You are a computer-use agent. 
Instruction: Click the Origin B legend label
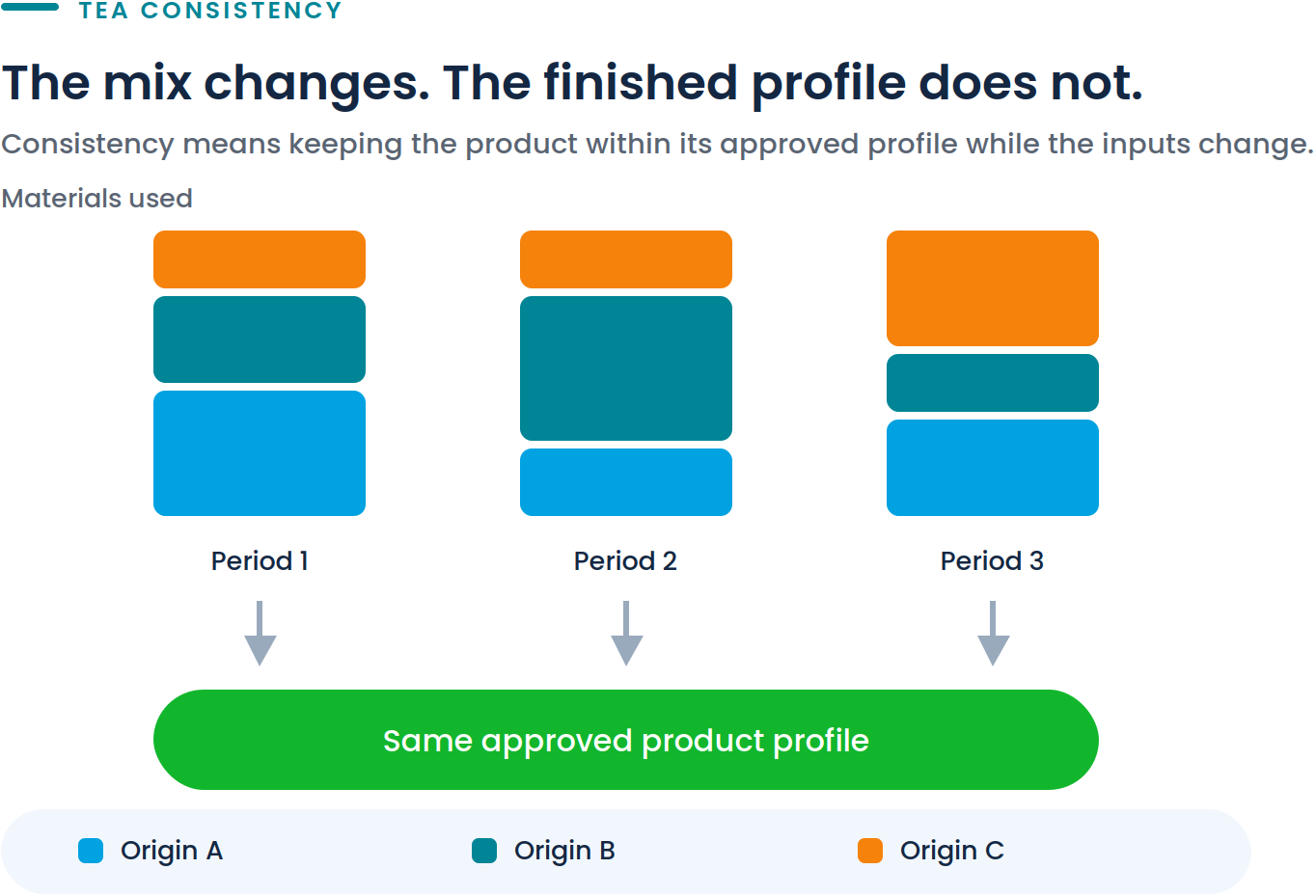(x=564, y=851)
